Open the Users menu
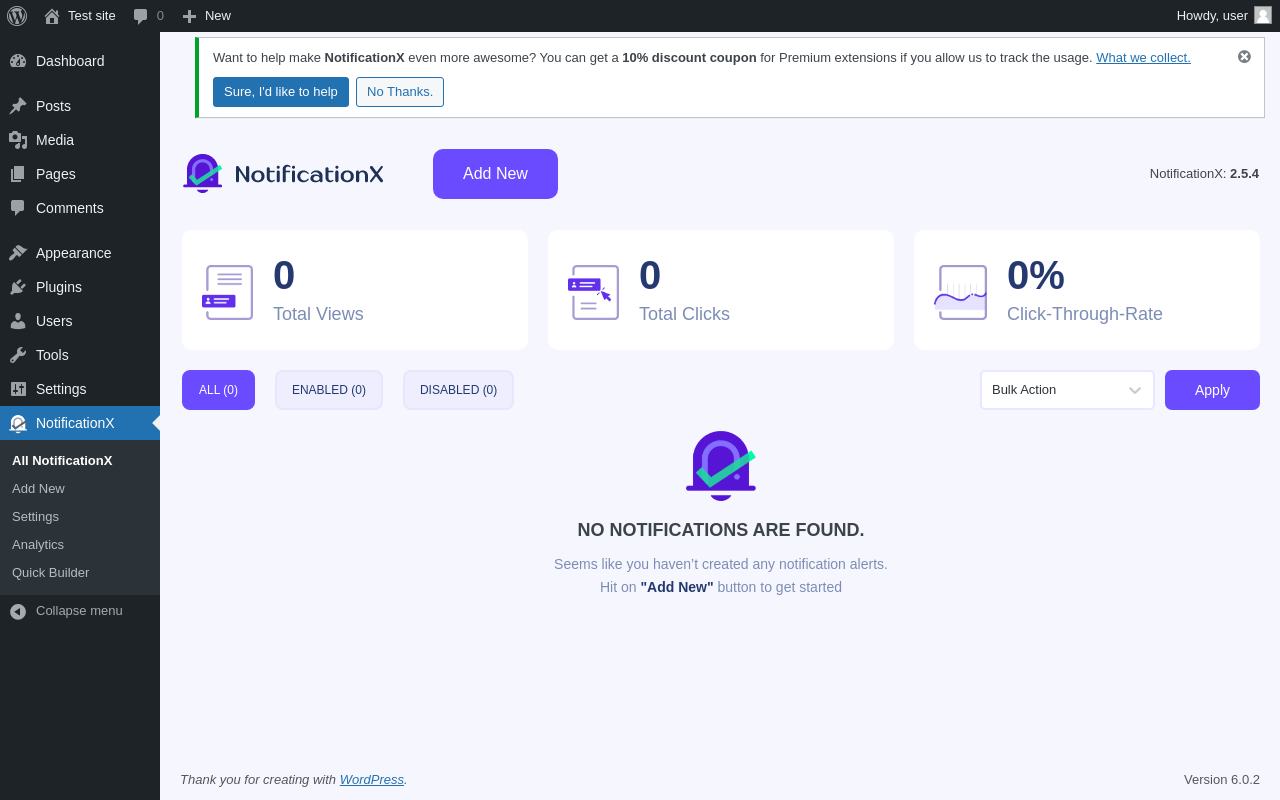The height and width of the screenshot is (800, 1280). [x=80, y=321]
